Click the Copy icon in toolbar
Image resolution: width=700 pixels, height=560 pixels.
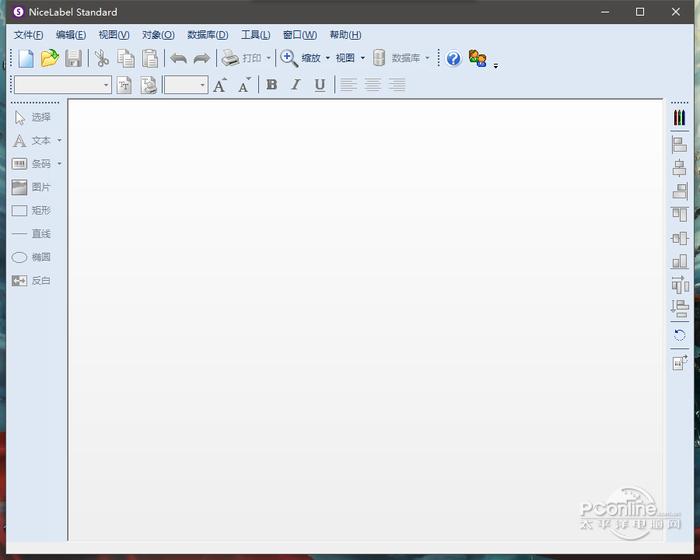(x=126, y=59)
